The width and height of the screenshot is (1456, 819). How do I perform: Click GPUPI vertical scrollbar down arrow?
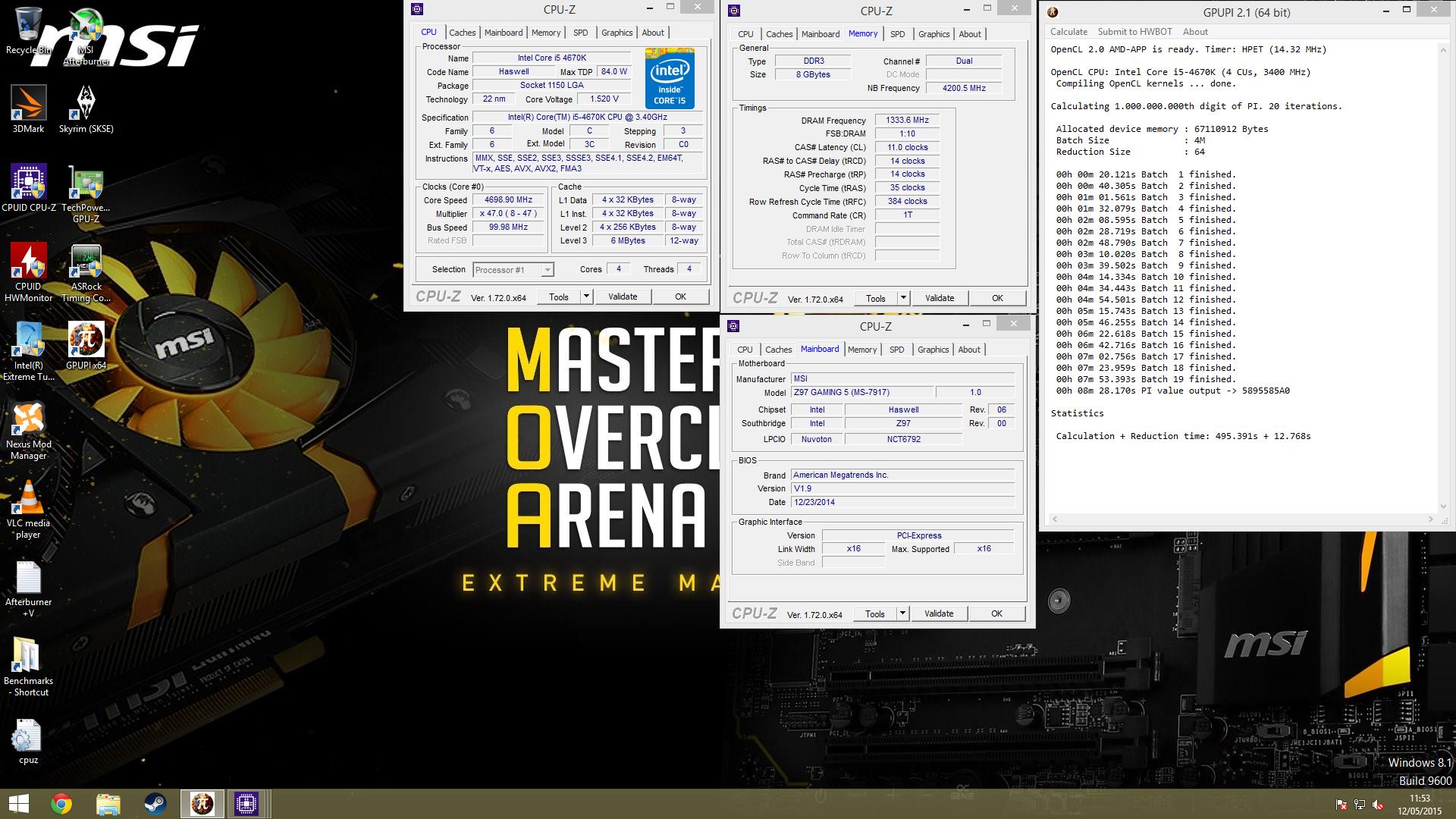pos(1442,507)
